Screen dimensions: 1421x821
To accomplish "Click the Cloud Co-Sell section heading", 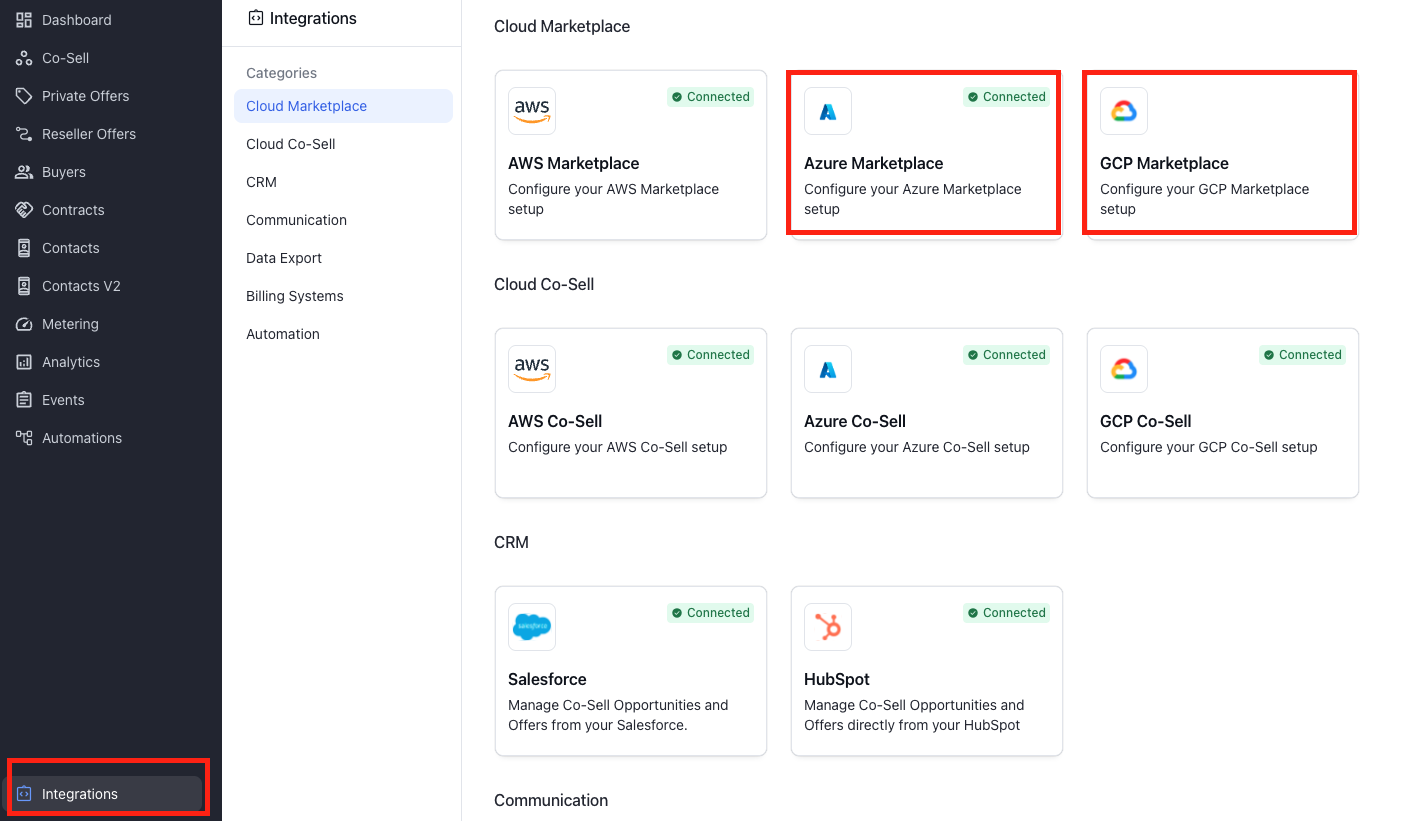I will (544, 284).
